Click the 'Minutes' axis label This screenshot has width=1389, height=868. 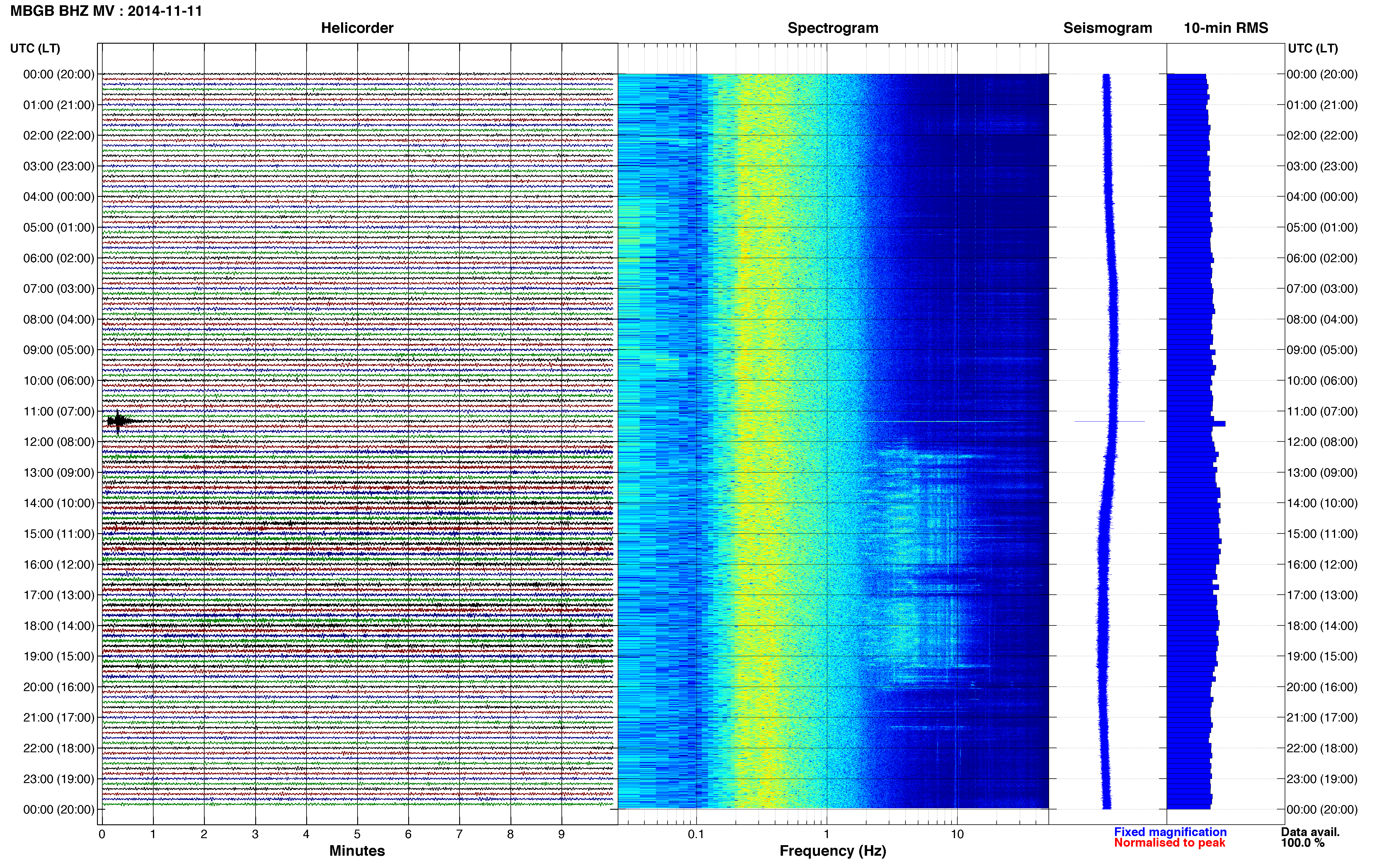(x=357, y=851)
